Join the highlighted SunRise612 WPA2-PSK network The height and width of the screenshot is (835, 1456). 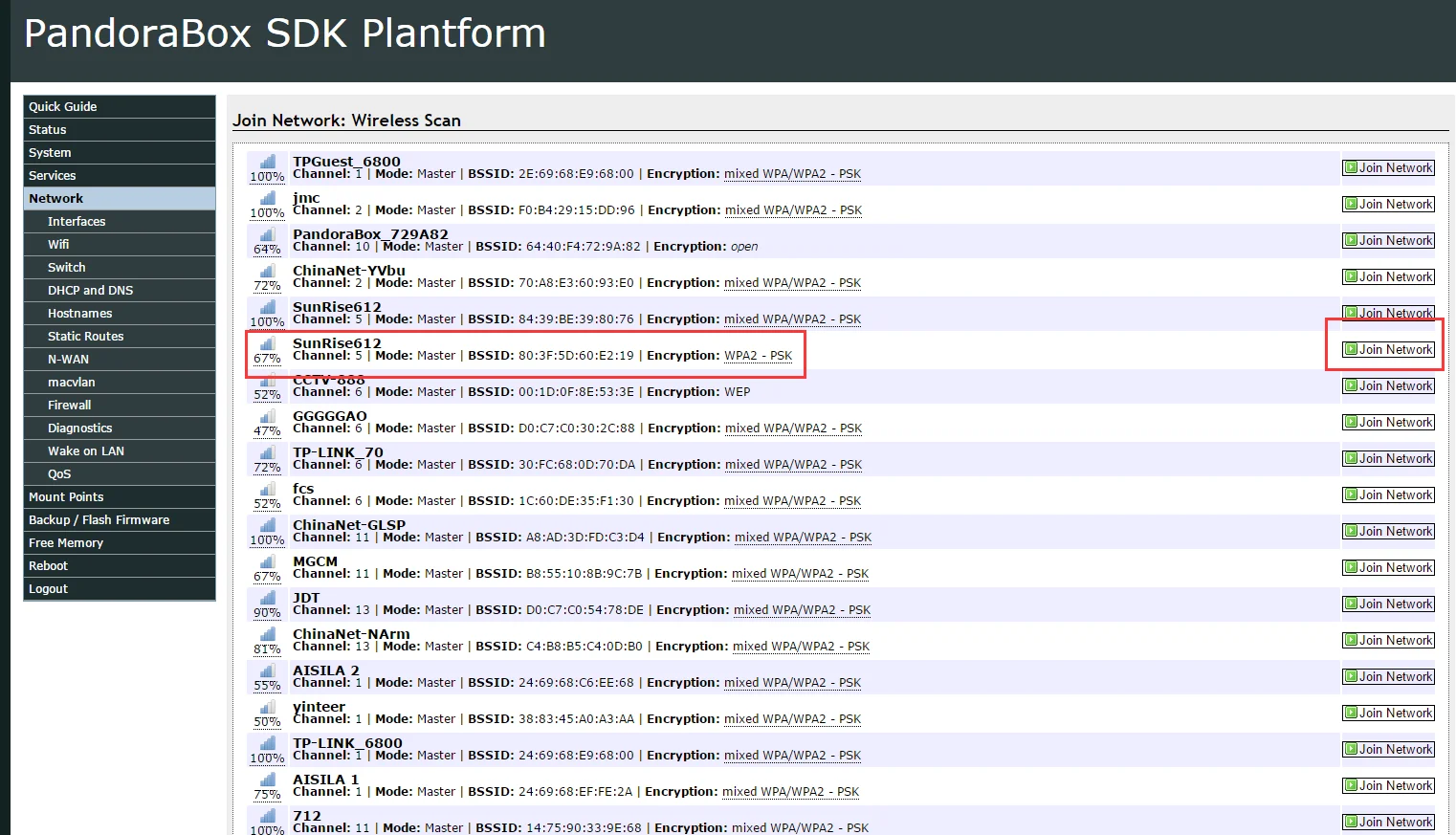(x=1388, y=350)
